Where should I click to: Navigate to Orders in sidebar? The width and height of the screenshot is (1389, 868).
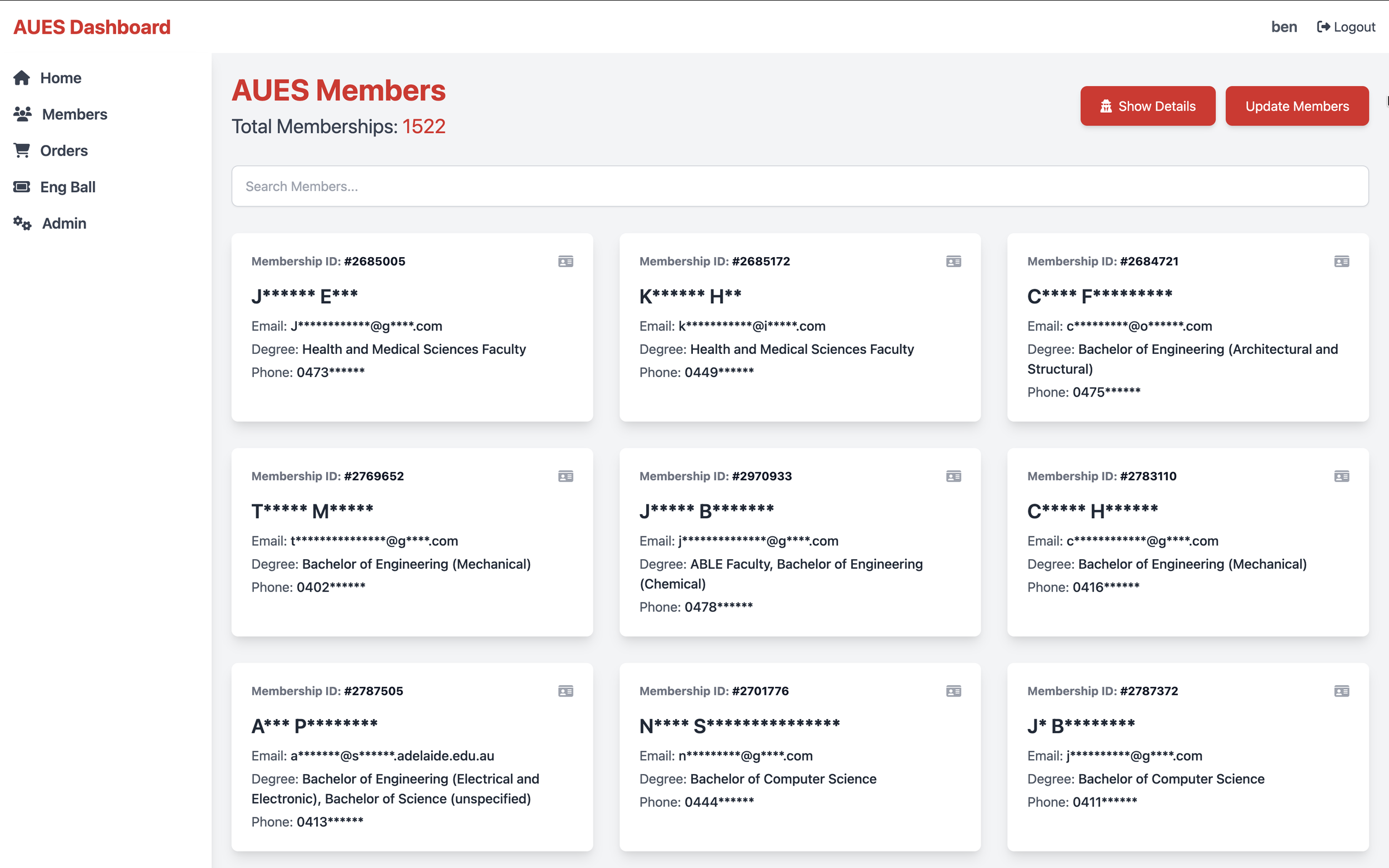click(63, 150)
